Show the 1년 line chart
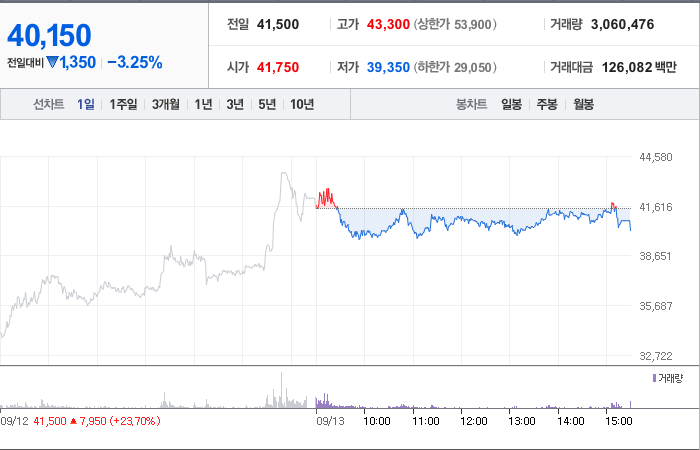The image size is (700, 450). (203, 104)
